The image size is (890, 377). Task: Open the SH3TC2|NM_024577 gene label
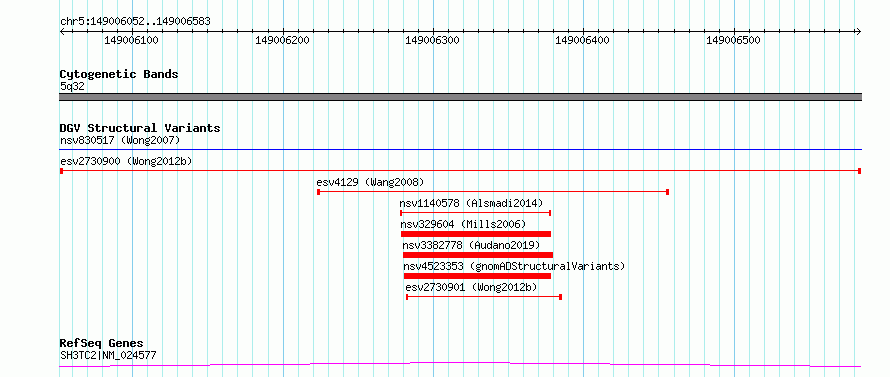[x=108, y=356]
